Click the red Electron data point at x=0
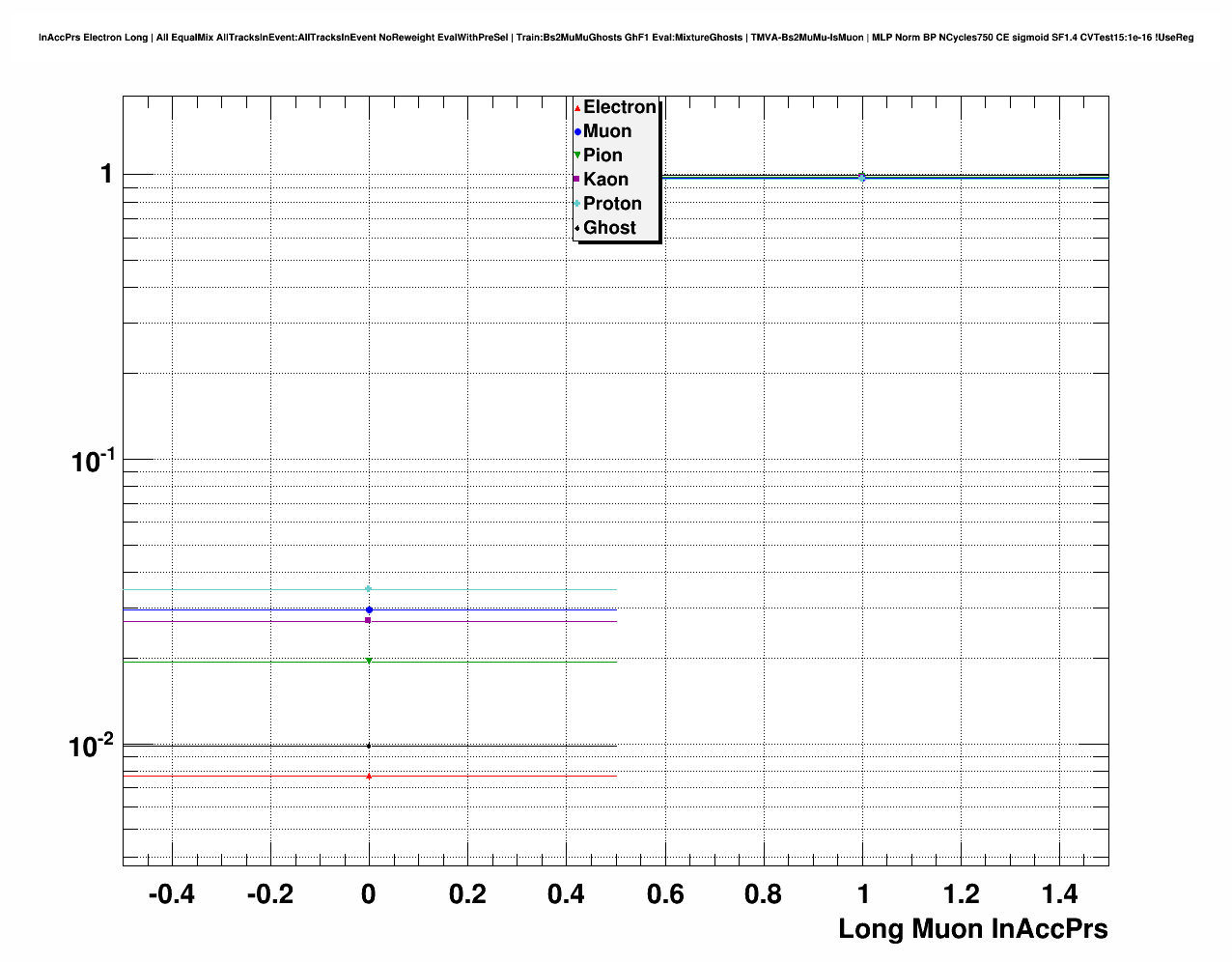 click(369, 776)
